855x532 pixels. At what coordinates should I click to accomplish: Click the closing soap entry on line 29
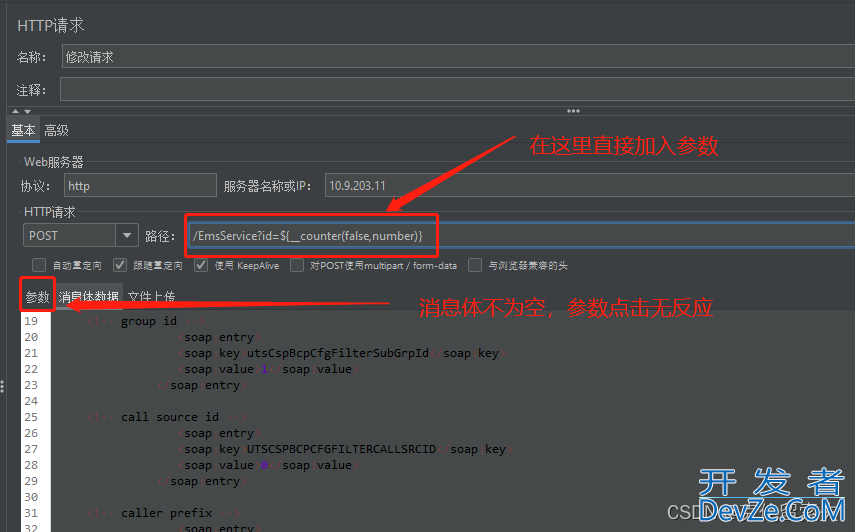202,481
